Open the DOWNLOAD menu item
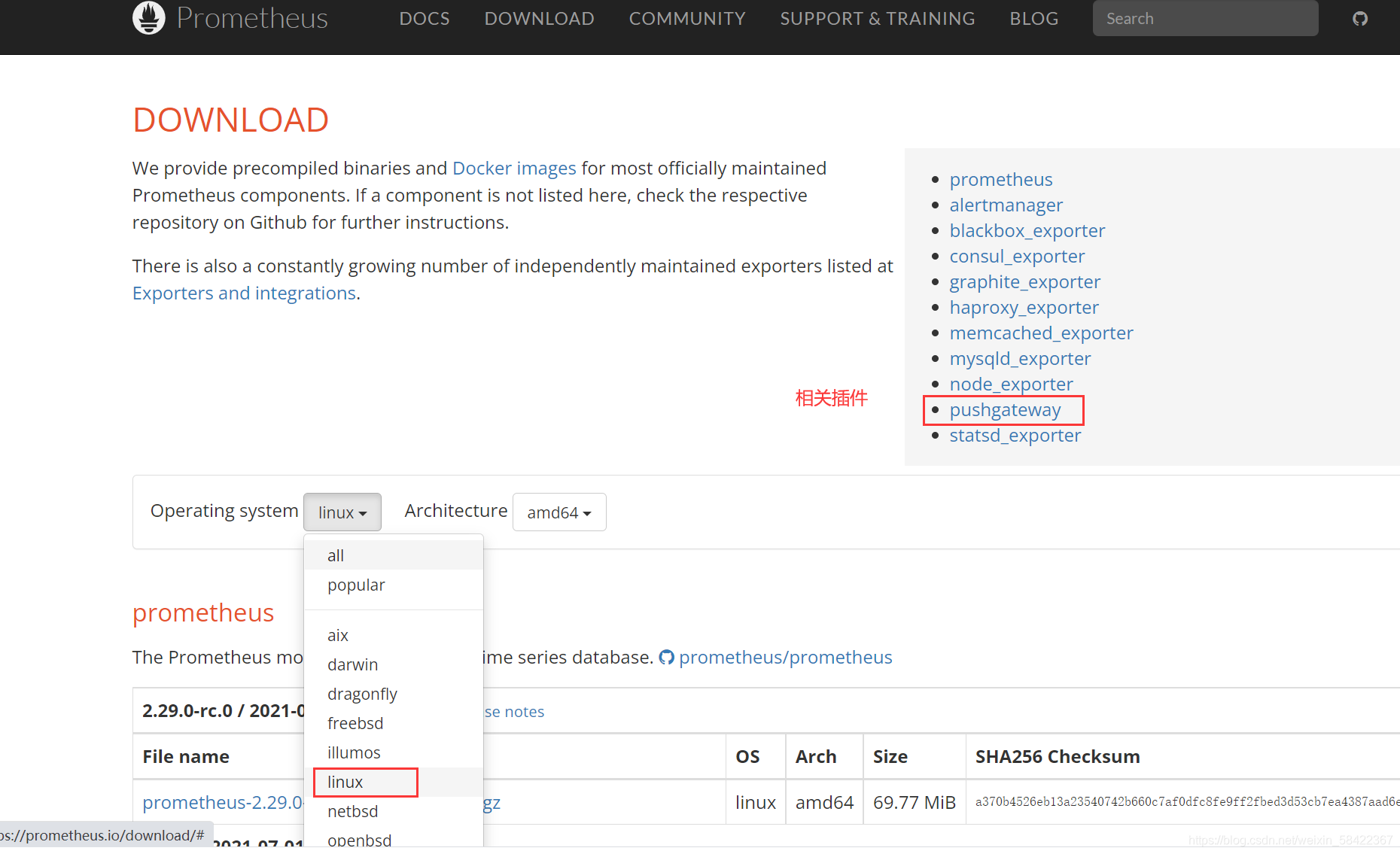Screen dimensions: 1400x854 (x=540, y=19)
